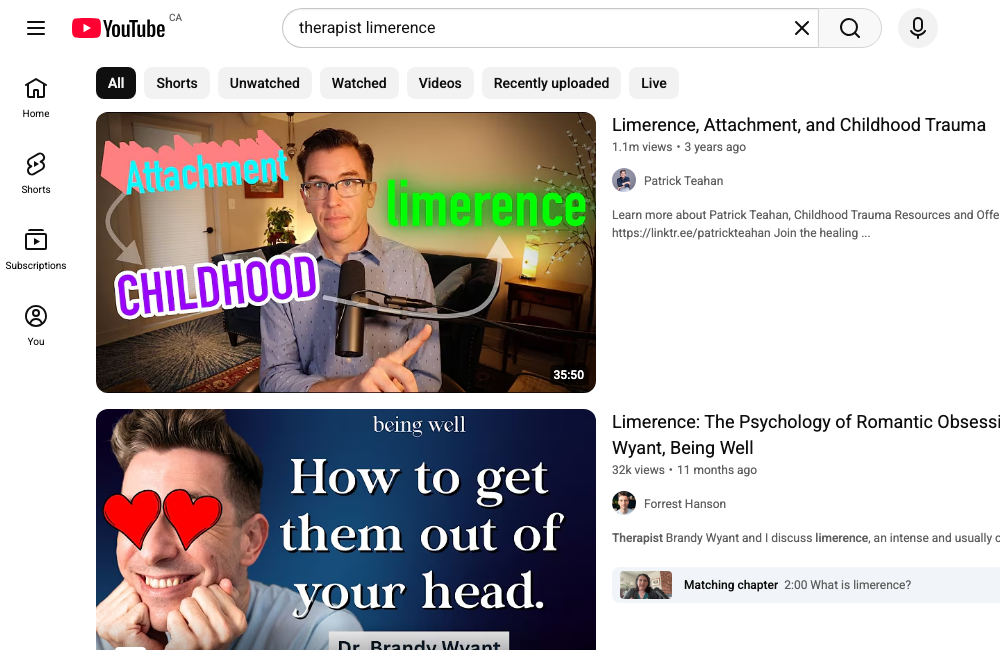
Task: Open the Forrest Hanson channel avatar
Action: [624, 503]
